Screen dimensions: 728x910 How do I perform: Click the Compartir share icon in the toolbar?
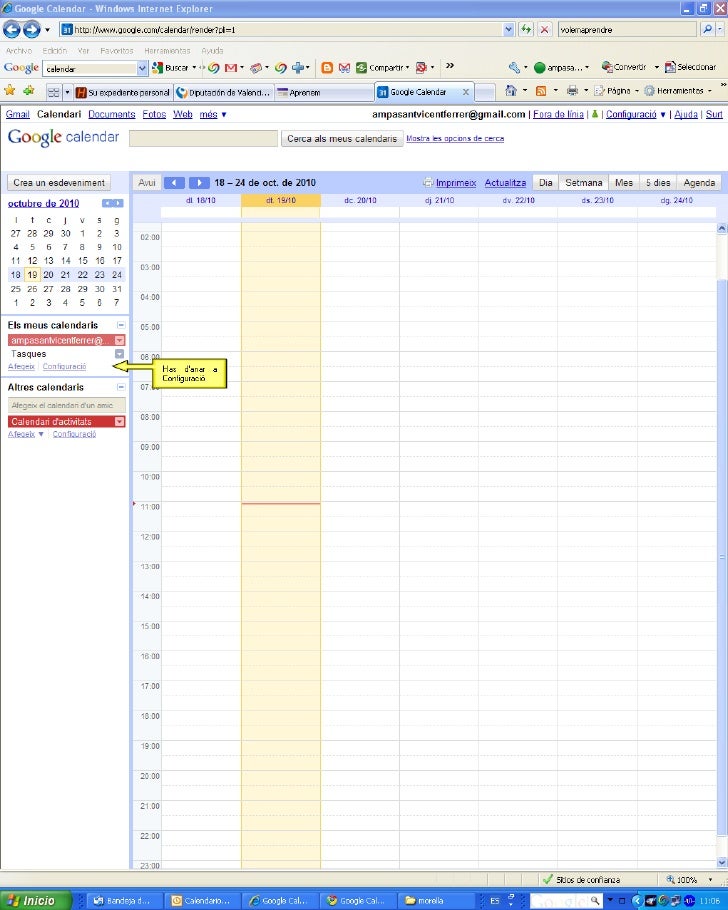[x=383, y=68]
